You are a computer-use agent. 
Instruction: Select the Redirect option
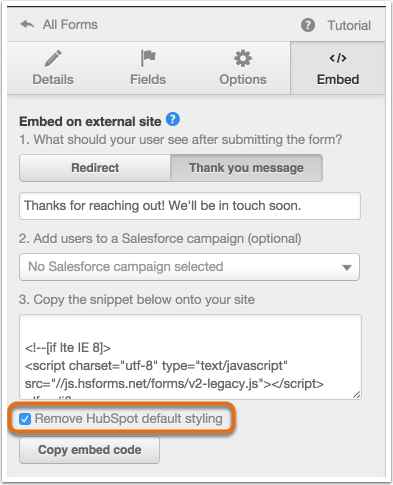[95, 168]
